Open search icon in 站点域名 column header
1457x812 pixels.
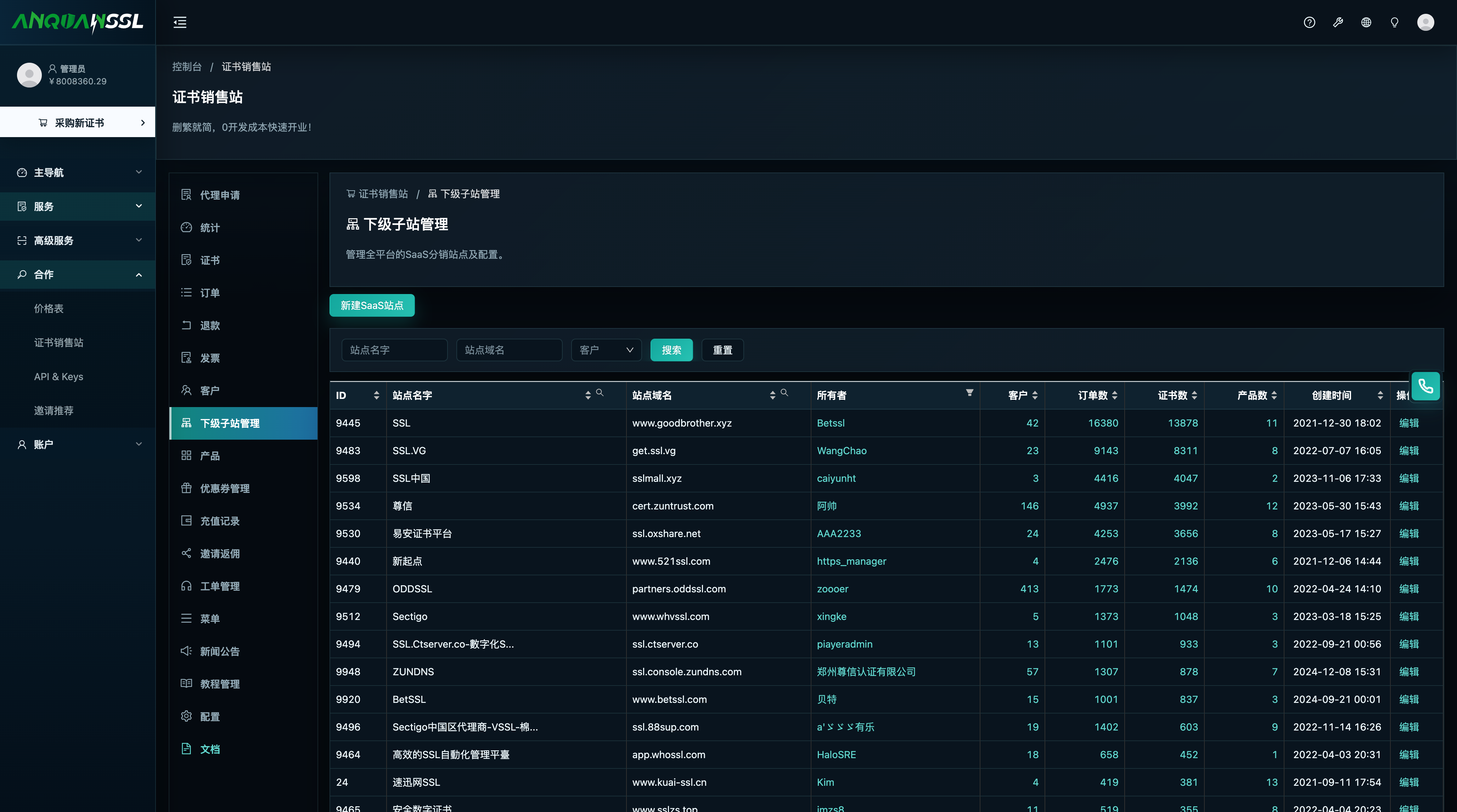pos(784,393)
